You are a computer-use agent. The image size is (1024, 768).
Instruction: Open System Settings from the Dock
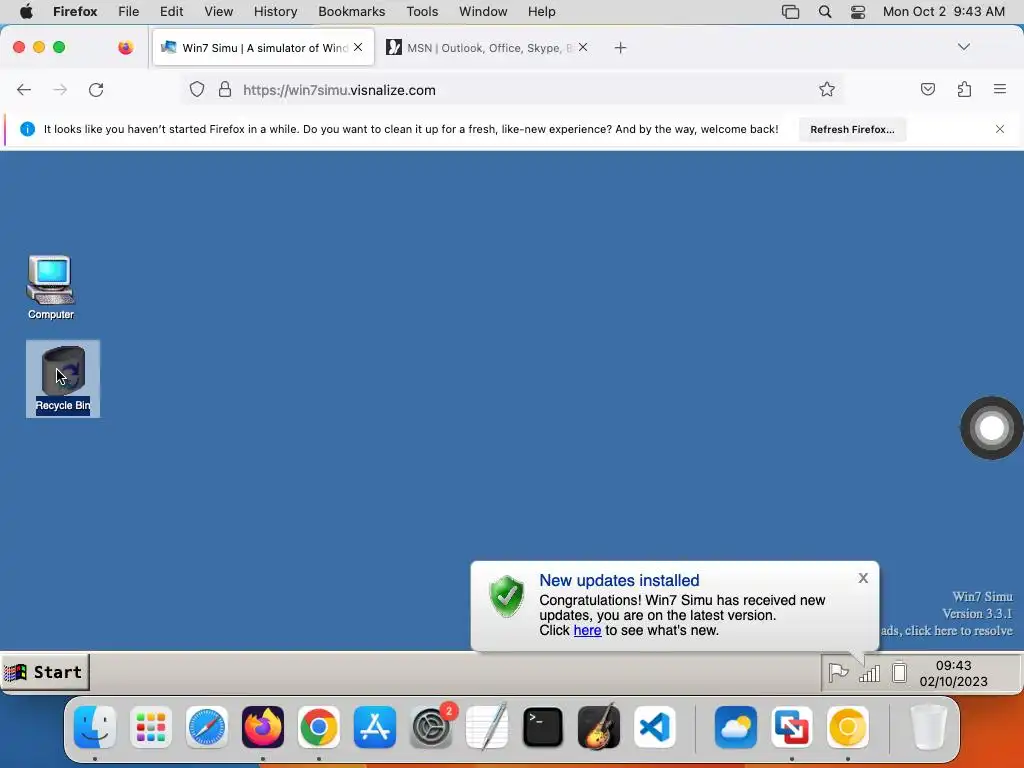coord(431,727)
